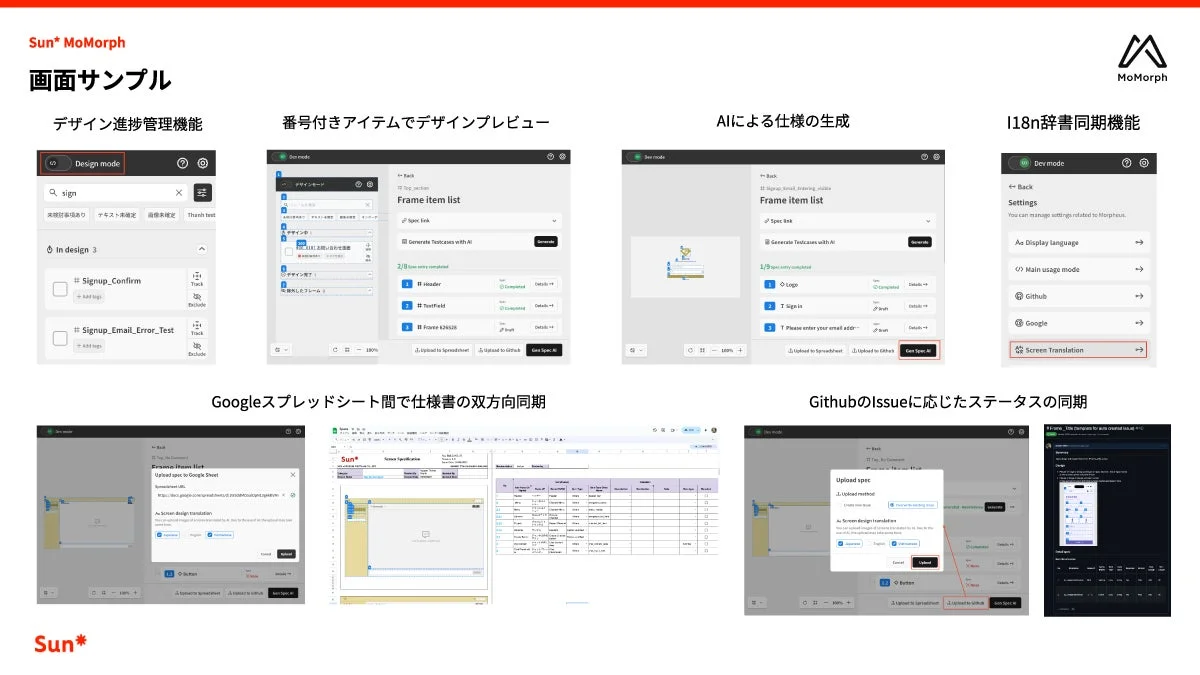
Task: Toggle the Design mode switch
Action: 59,163
